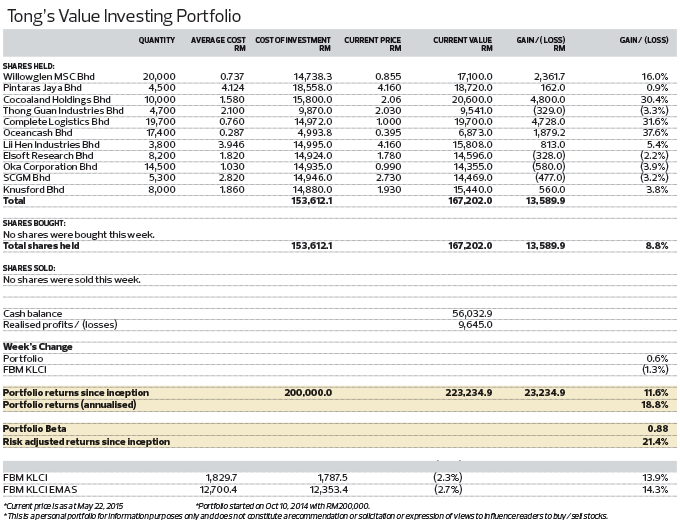Click weekly FBM KLCI change (1.3%)
This screenshot has width=680, height=528.
click(x=655, y=370)
